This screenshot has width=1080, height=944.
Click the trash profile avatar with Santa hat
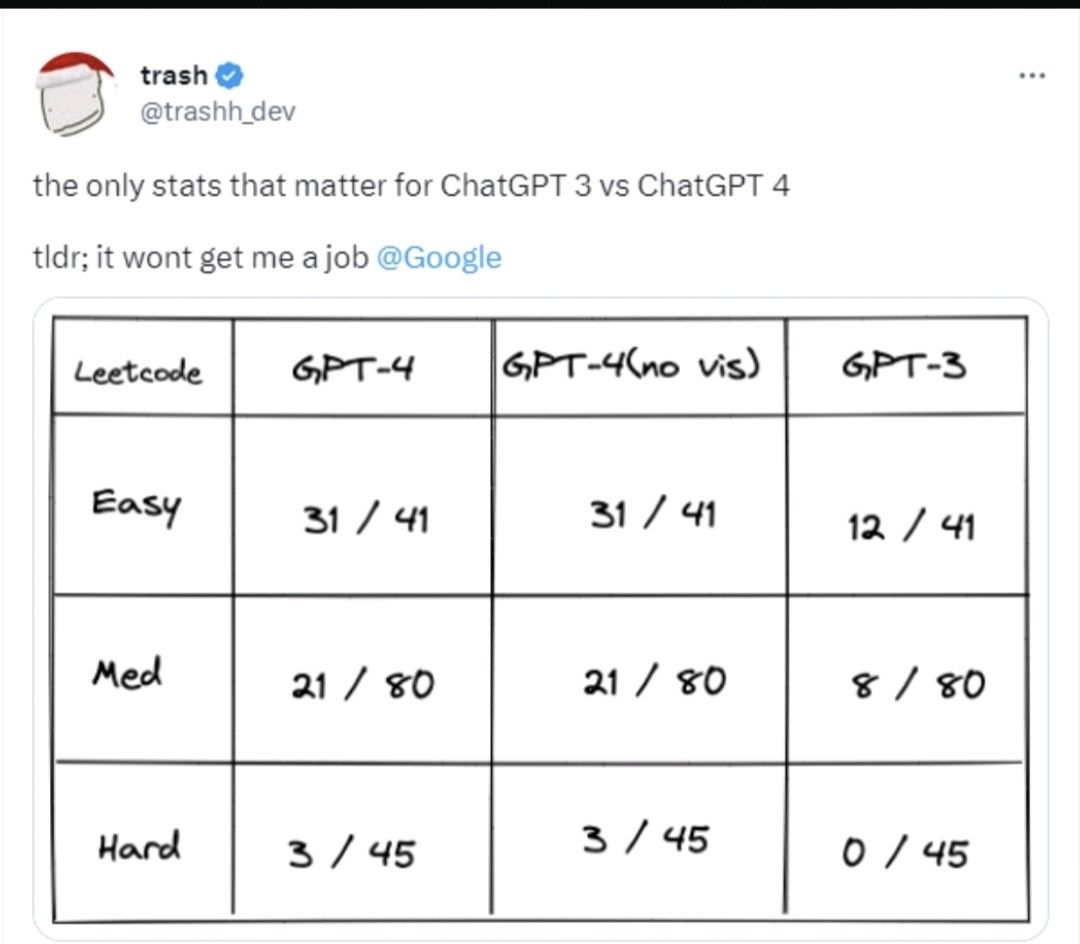click(x=74, y=94)
